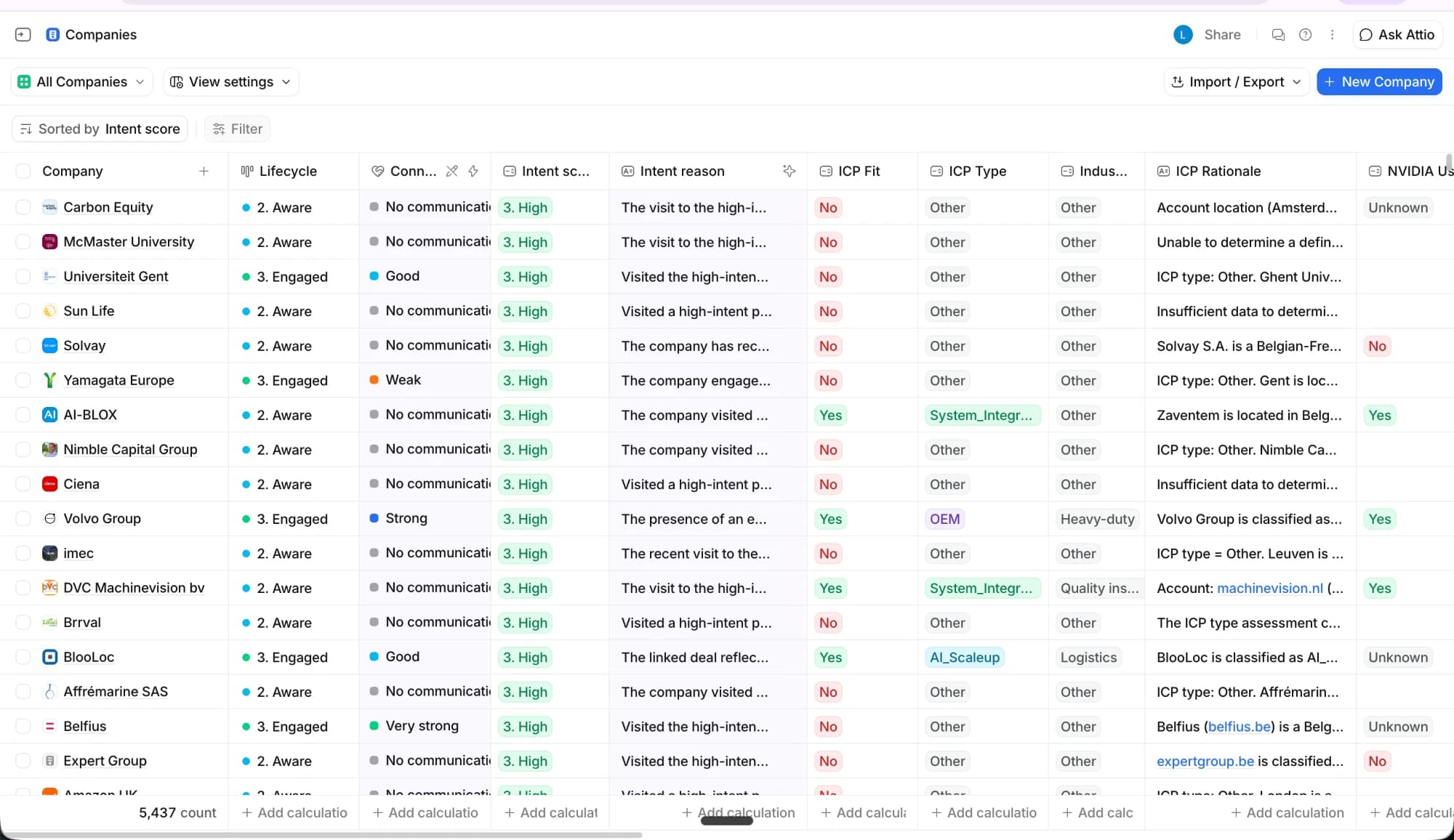Click the Expert Group logo icon
Image resolution: width=1454 pixels, height=840 pixels.
[x=49, y=761]
